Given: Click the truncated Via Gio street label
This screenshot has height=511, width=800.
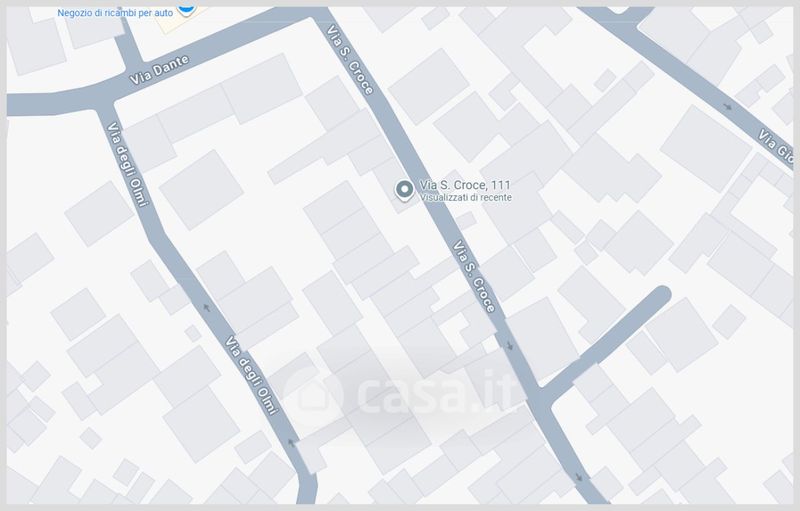Looking at the screenshot, I should pos(775,146).
